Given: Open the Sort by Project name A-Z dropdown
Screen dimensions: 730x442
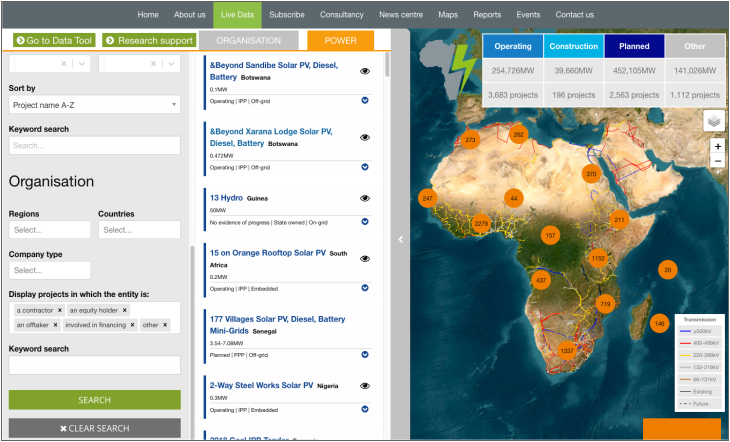Looking at the screenshot, I should click(95, 105).
